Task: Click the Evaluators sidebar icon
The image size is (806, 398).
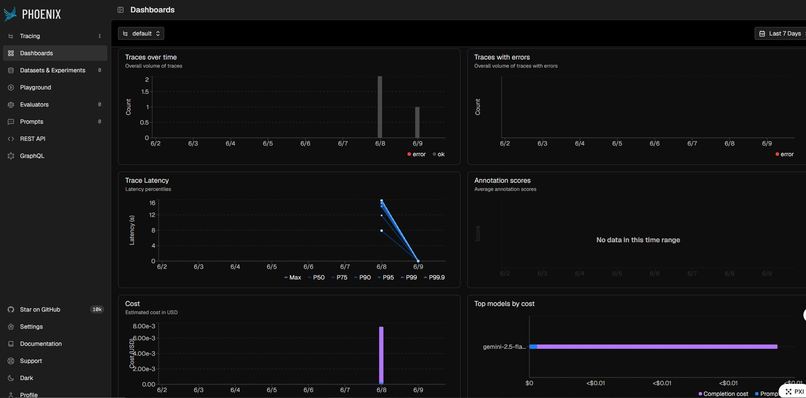Action: point(11,104)
